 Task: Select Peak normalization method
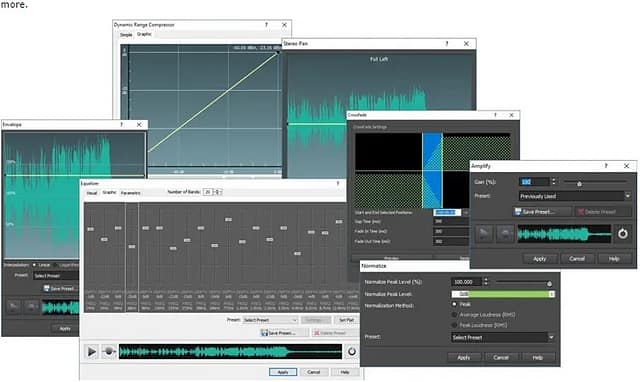pyautogui.click(x=454, y=304)
